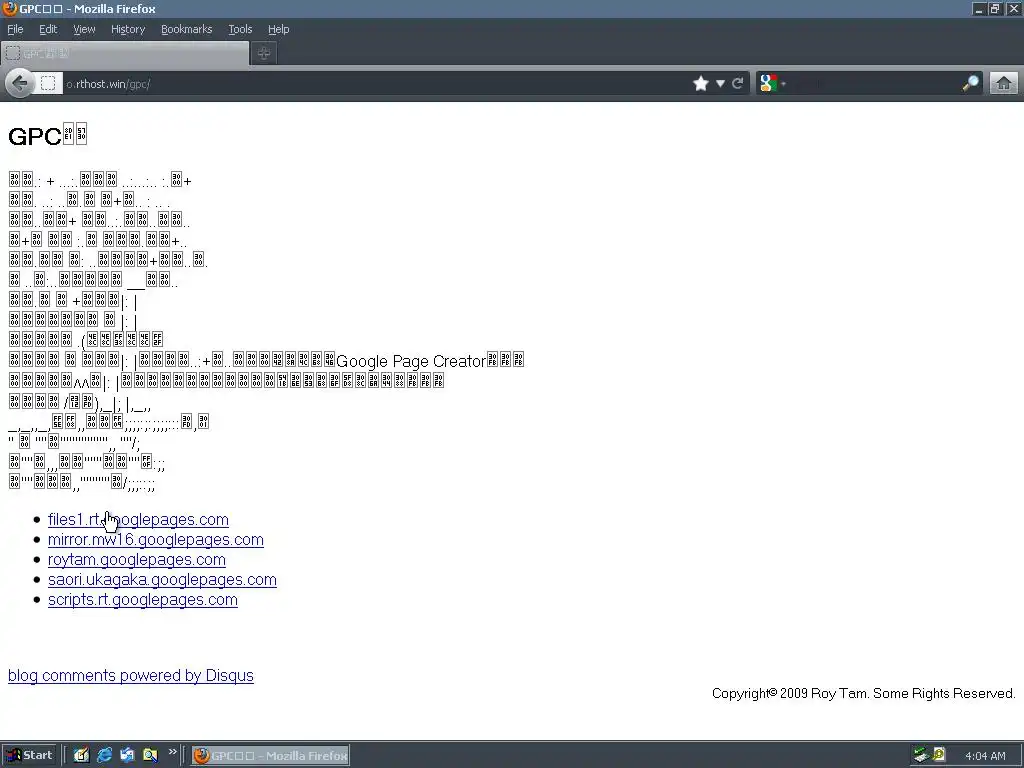This screenshot has height=768, width=1024.
Task: Click first quick launch icon on taskbar
Action: (81, 756)
